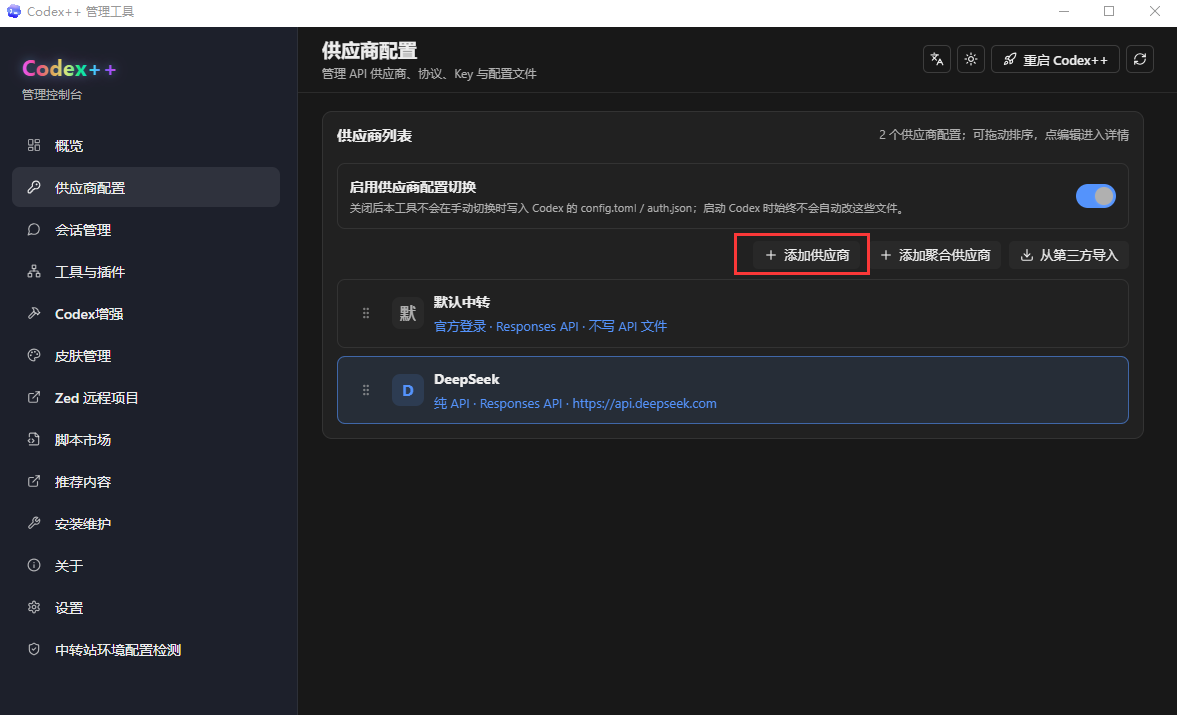Click the drag handle of DeepSeek row
The image size is (1177, 715).
(366, 390)
